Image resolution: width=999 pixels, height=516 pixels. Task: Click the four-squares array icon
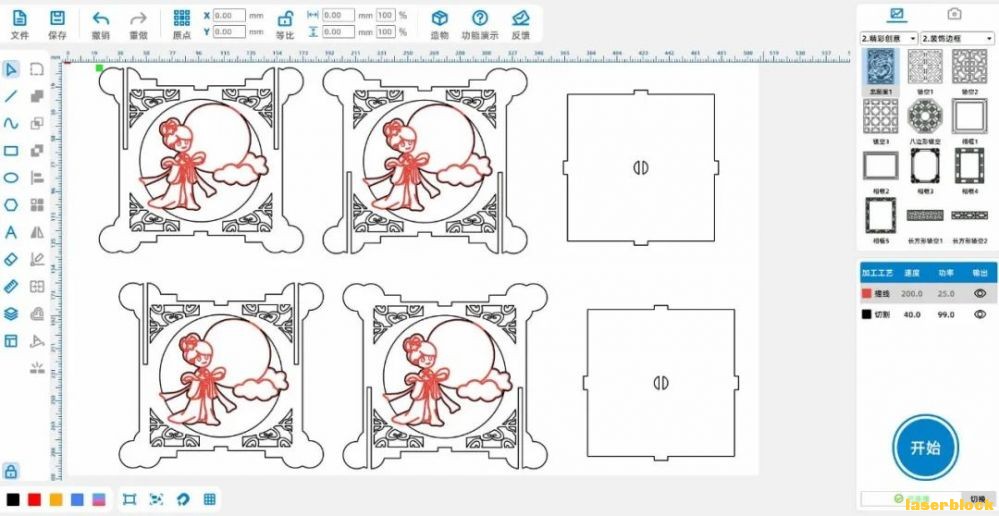(x=37, y=204)
